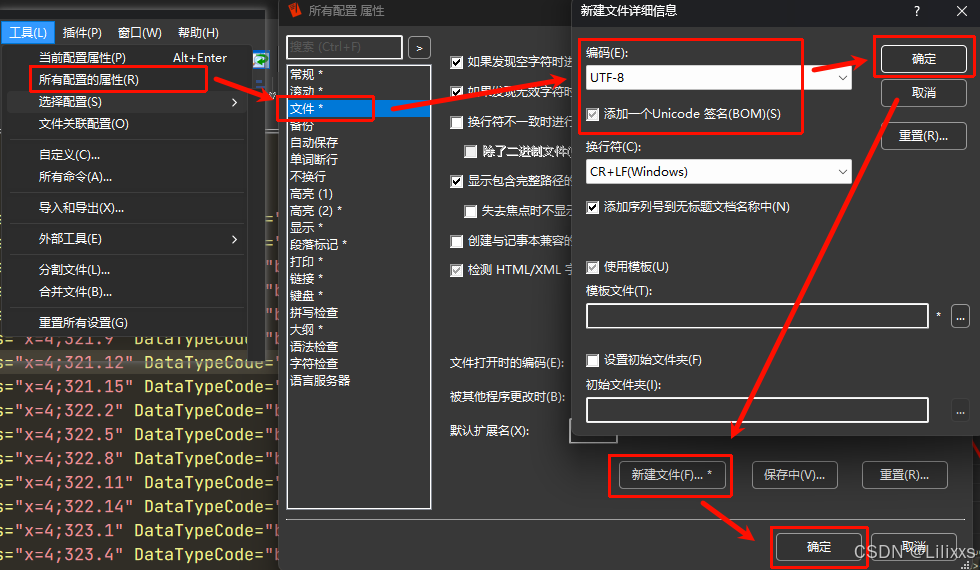Click the 保存中(V)... button
This screenshot has width=980, height=570.
[794, 475]
